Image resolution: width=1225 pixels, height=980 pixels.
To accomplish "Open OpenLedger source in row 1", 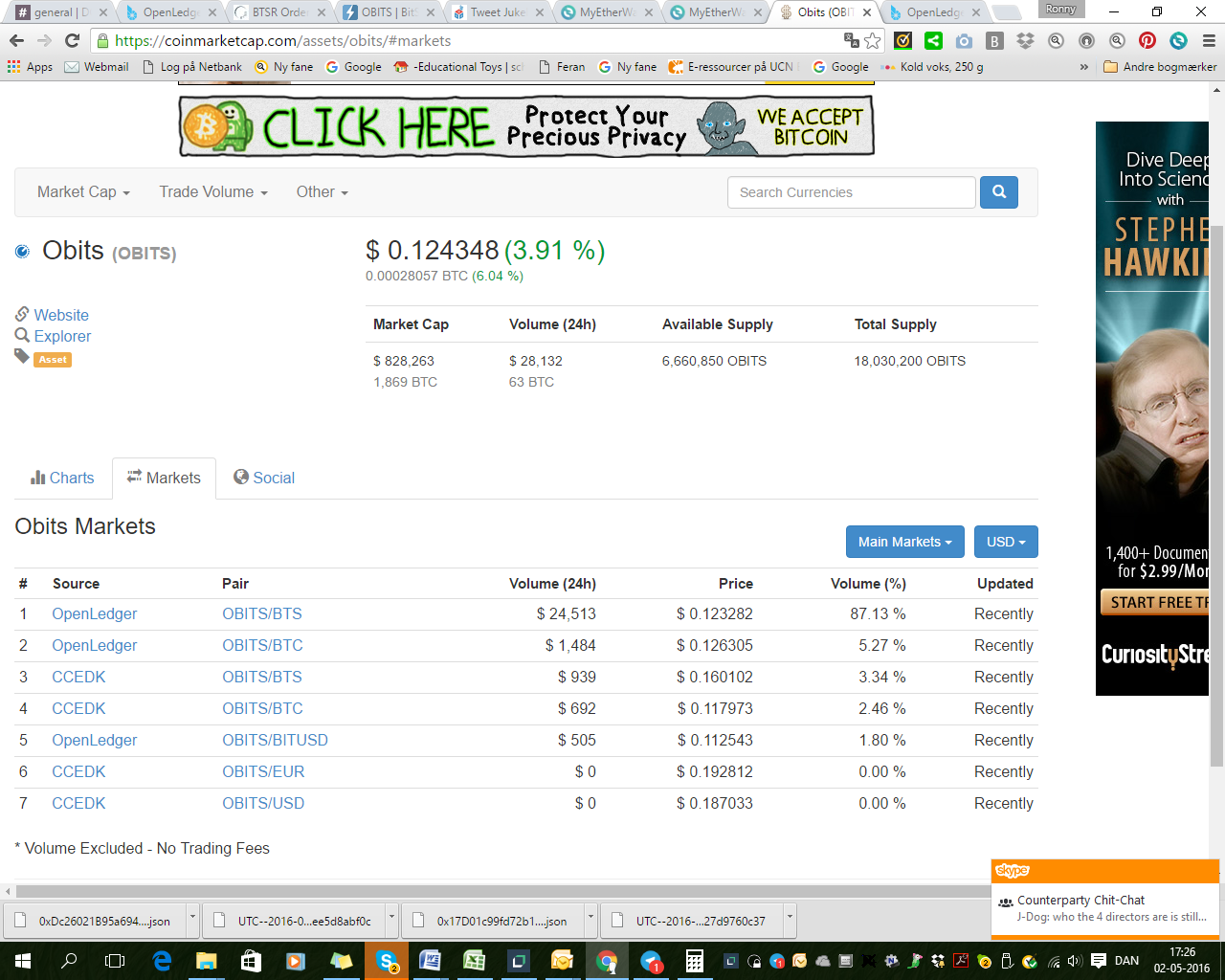I will 94,613.
